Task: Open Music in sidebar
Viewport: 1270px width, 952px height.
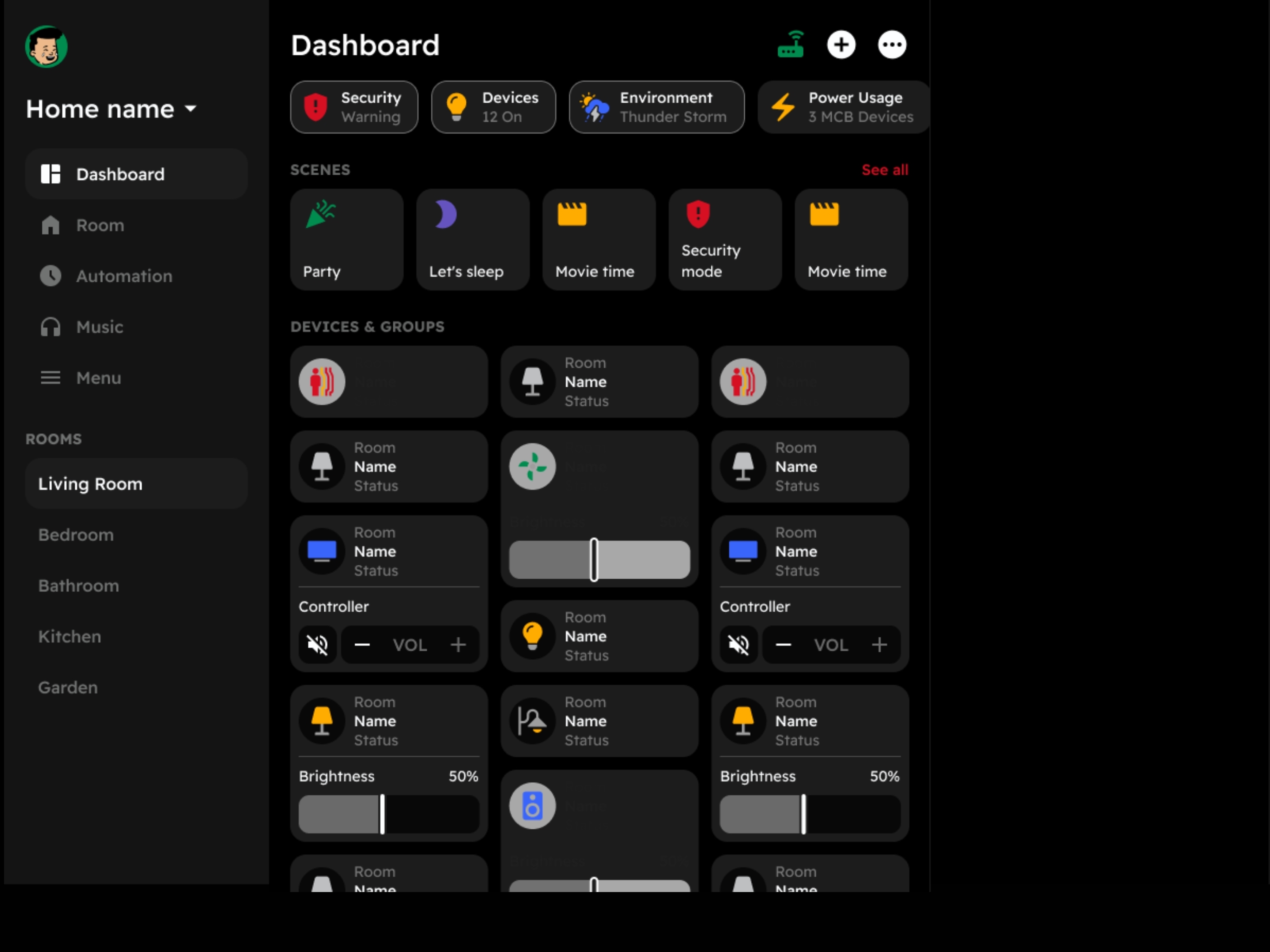Action: (x=137, y=327)
